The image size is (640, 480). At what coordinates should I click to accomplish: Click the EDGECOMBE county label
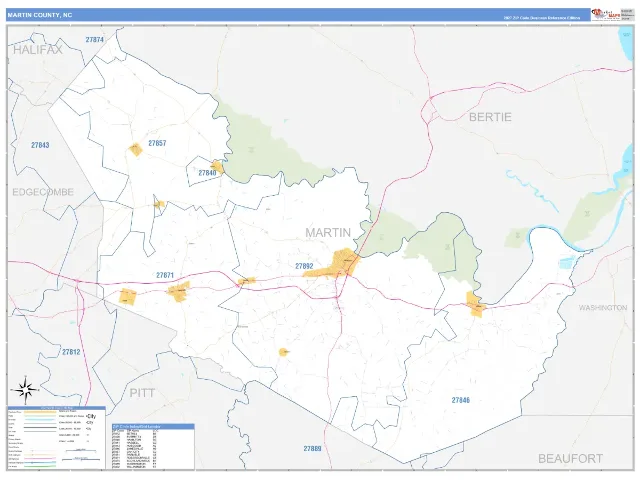click(x=43, y=192)
